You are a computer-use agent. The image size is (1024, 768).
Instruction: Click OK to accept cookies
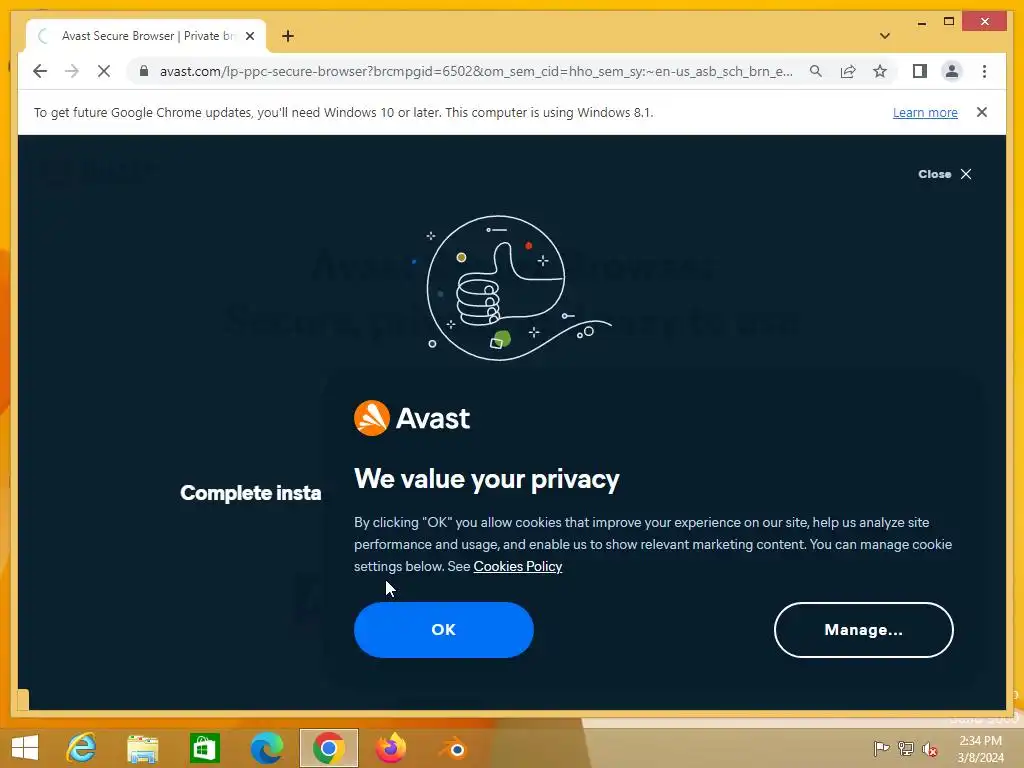click(x=443, y=630)
